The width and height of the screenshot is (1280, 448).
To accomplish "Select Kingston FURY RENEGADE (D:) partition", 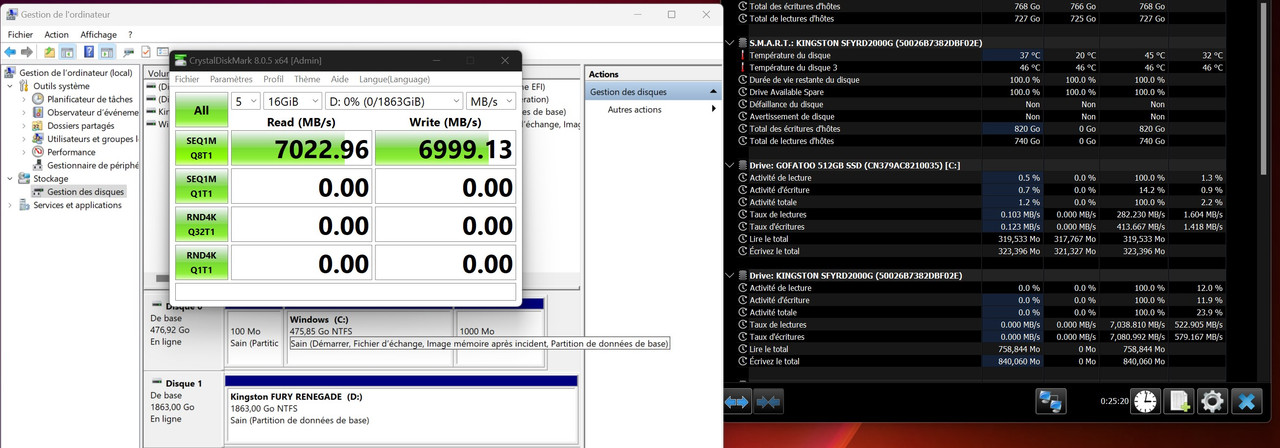I will pos(402,410).
